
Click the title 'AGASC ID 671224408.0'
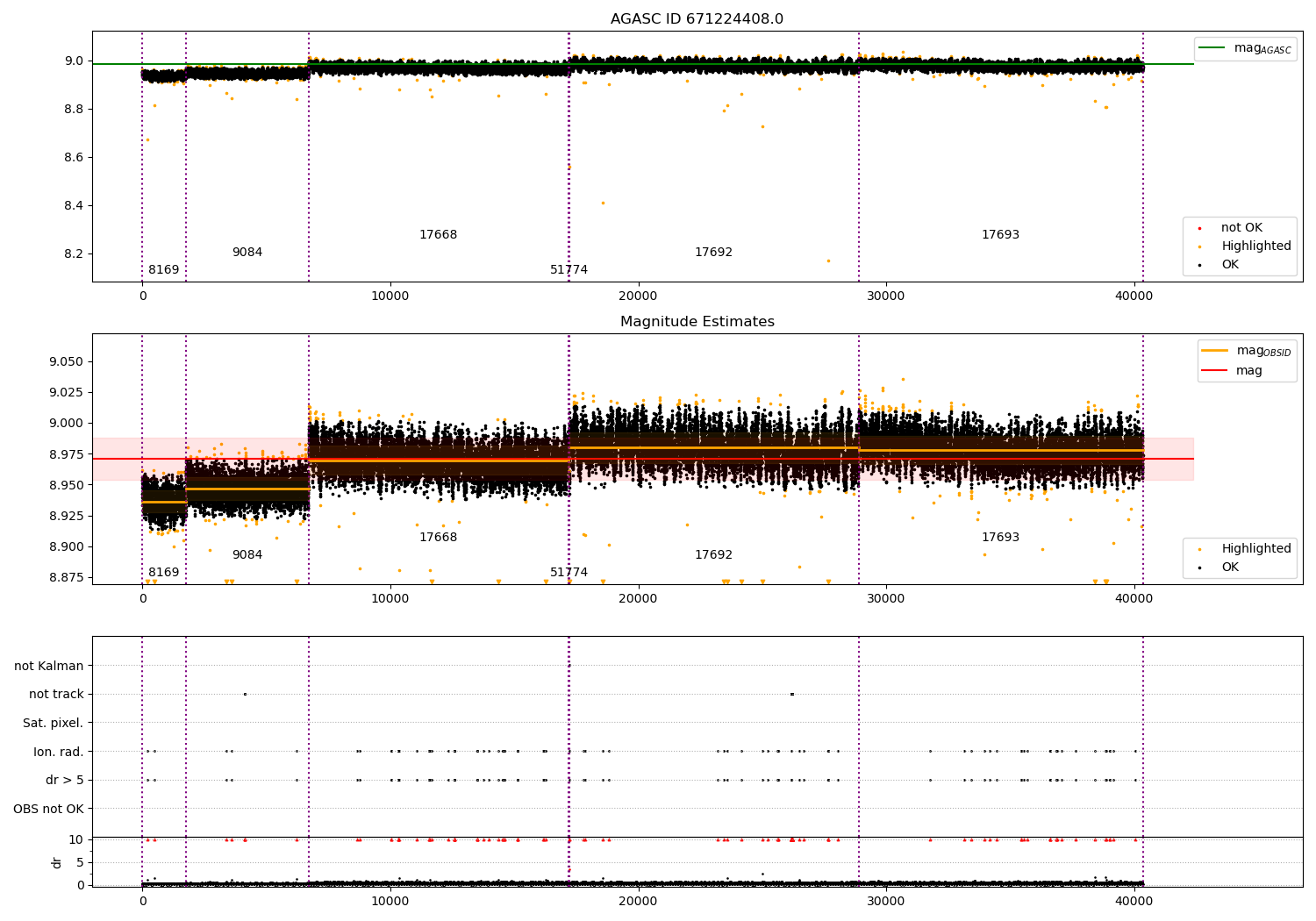coord(697,19)
